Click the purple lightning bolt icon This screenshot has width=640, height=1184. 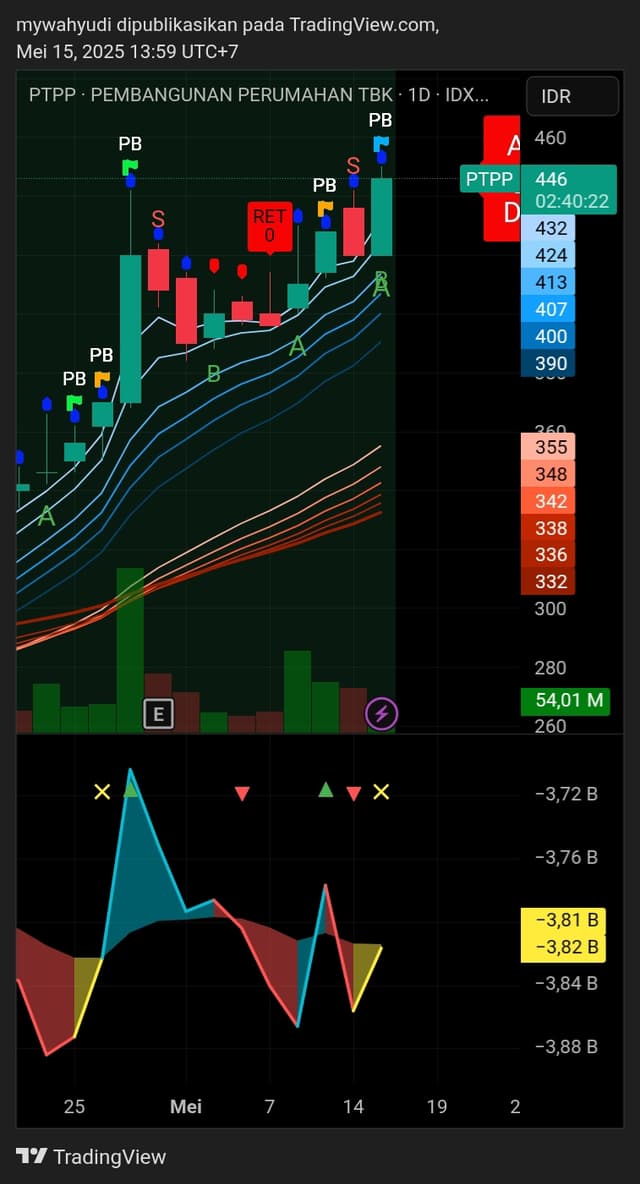[382, 713]
